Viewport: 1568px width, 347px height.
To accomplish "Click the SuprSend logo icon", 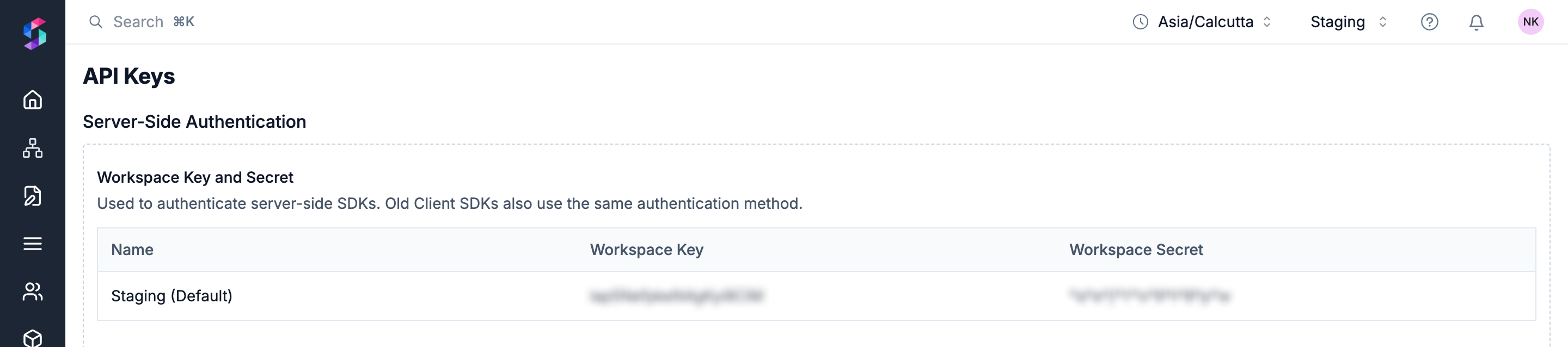I will click(x=34, y=33).
